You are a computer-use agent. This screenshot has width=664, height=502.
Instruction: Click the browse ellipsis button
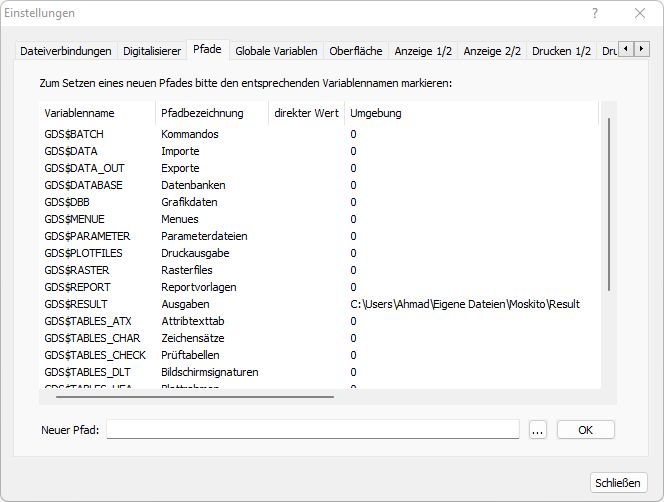click(537, 429)
